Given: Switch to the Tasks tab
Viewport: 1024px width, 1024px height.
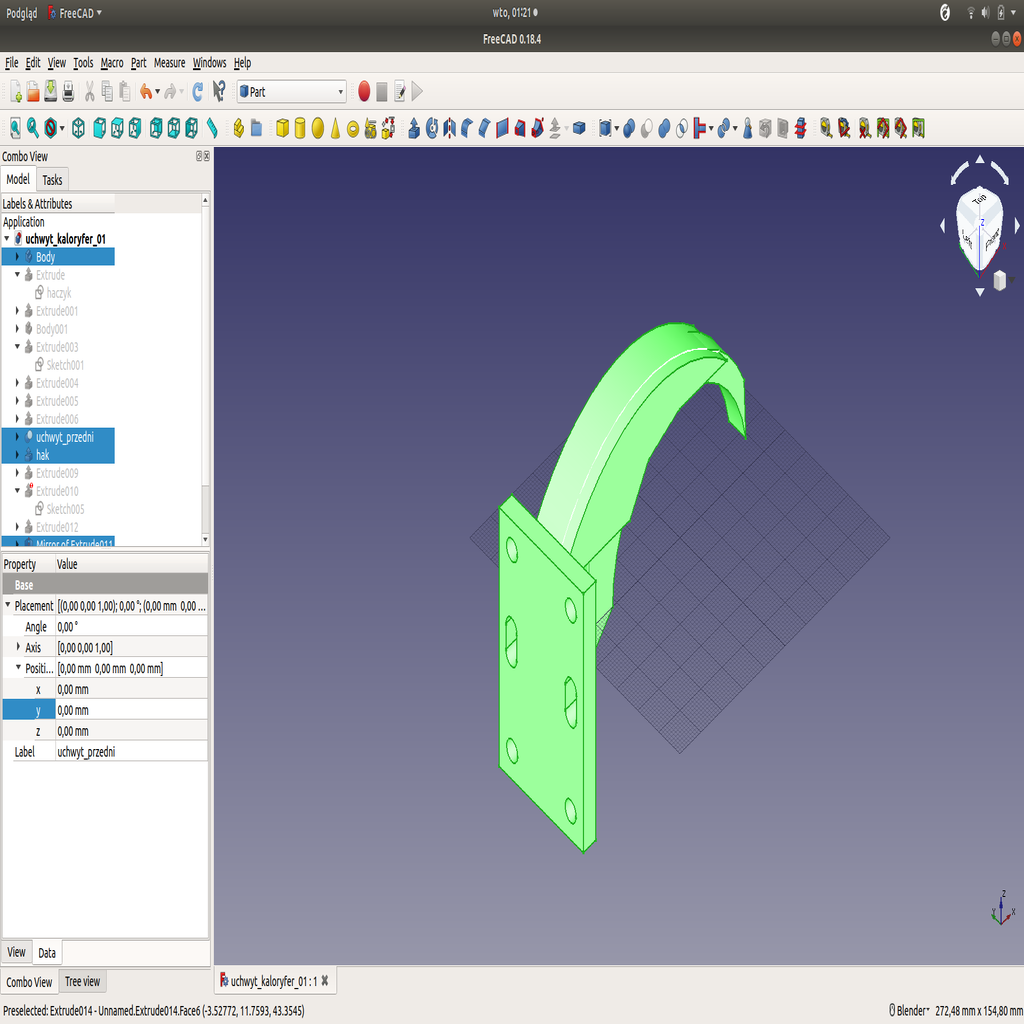Looking at the screenshot, I should [52, 180].
